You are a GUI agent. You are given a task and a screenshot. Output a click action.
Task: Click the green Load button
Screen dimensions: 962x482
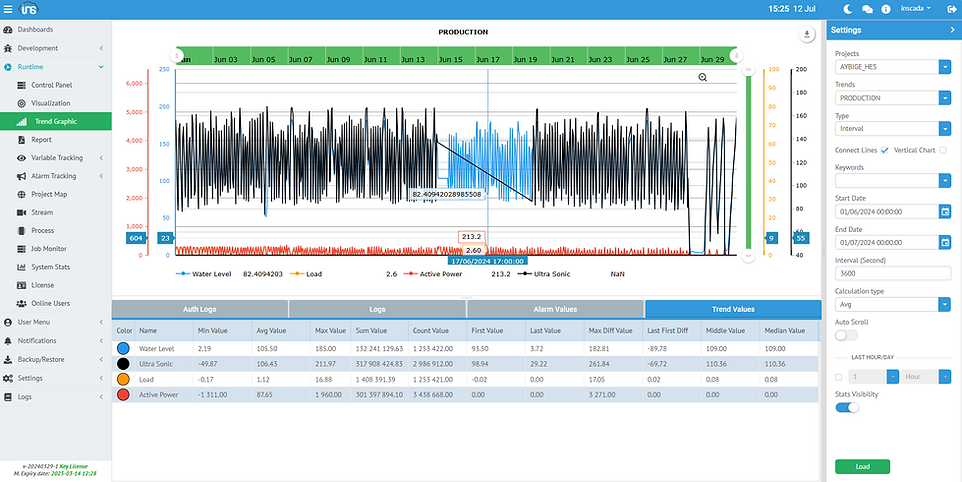tap(862, 466)
